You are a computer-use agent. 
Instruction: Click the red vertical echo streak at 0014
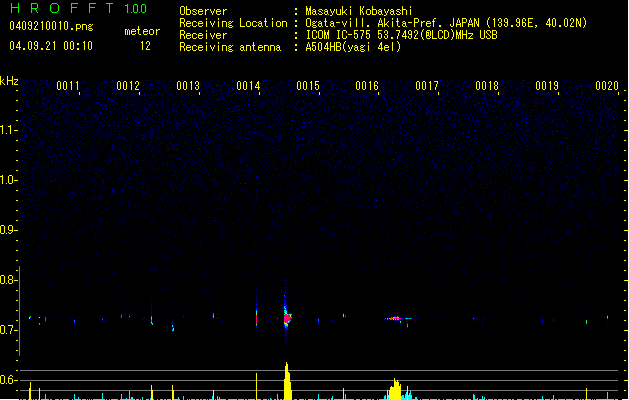[256, 319]
